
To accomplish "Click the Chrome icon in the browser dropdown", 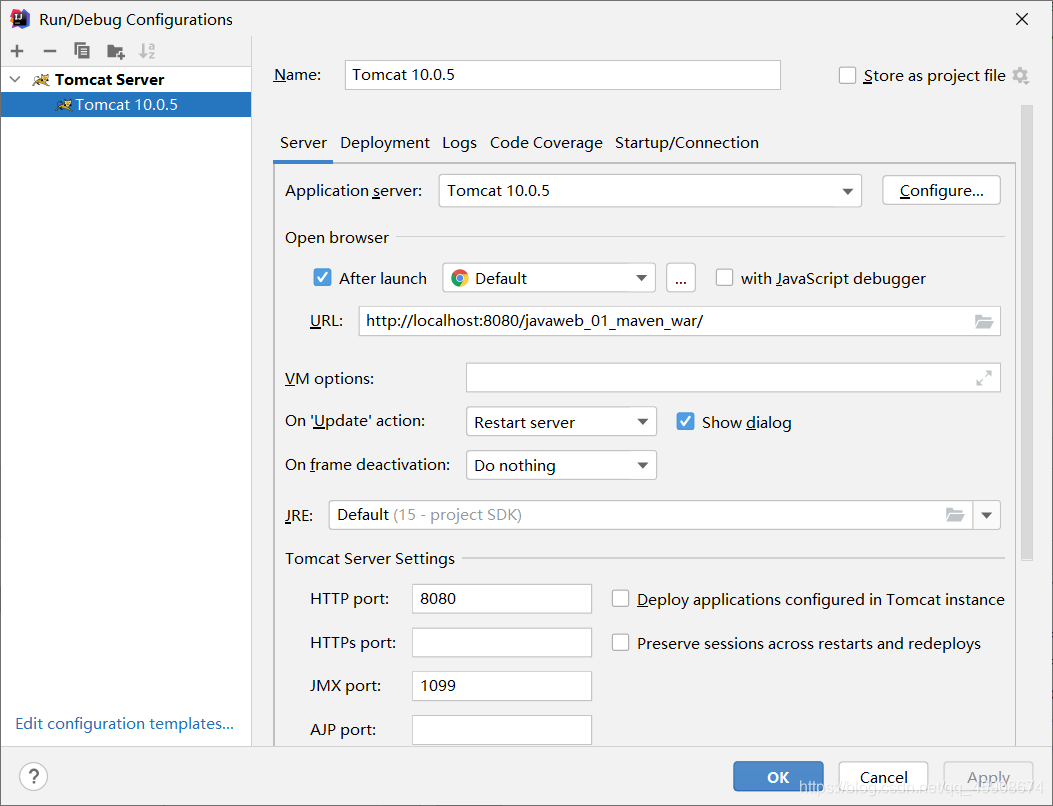I will point(460,278).
